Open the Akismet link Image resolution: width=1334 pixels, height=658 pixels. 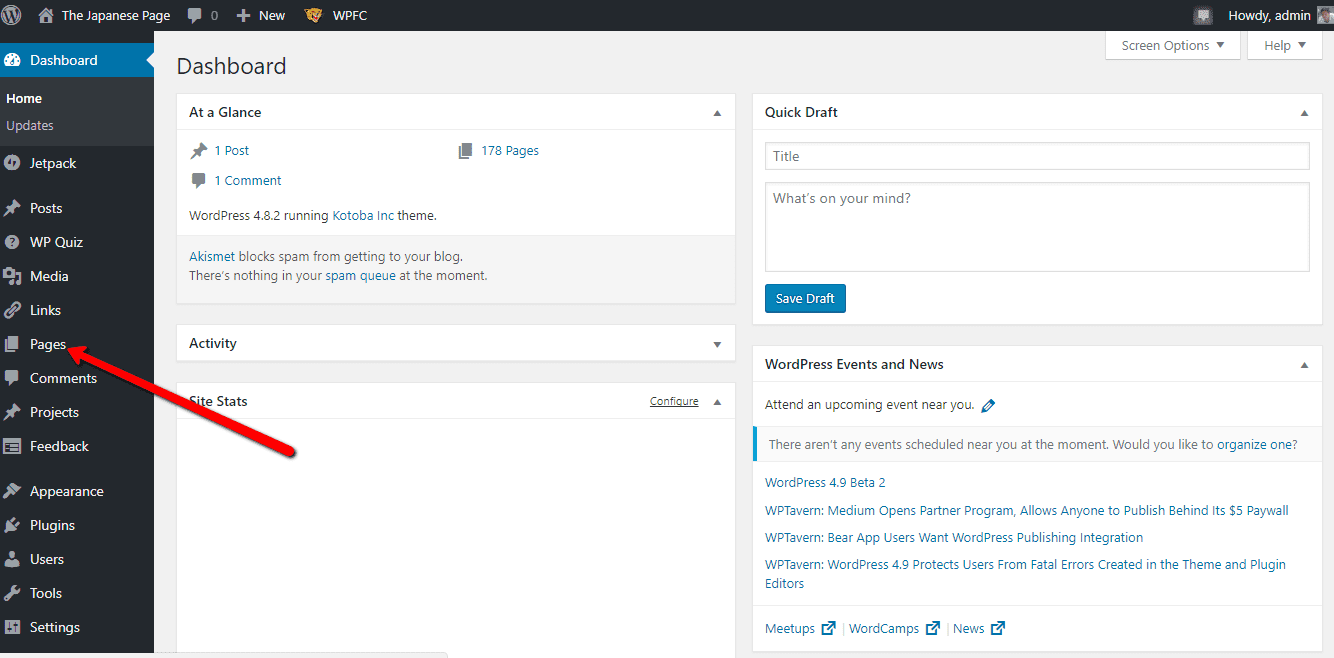tap(212, 255)
